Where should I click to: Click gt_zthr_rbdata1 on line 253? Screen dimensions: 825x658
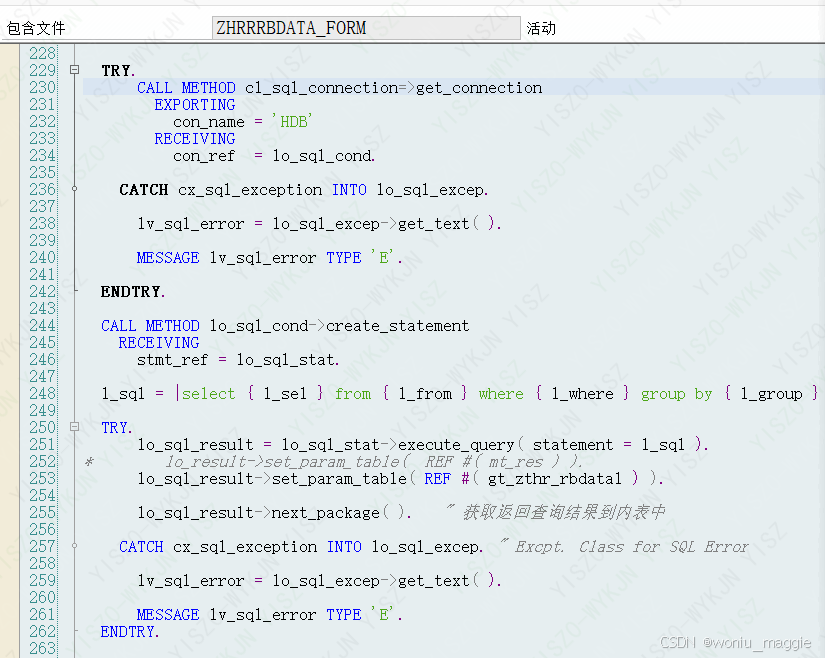coord(555,479)
